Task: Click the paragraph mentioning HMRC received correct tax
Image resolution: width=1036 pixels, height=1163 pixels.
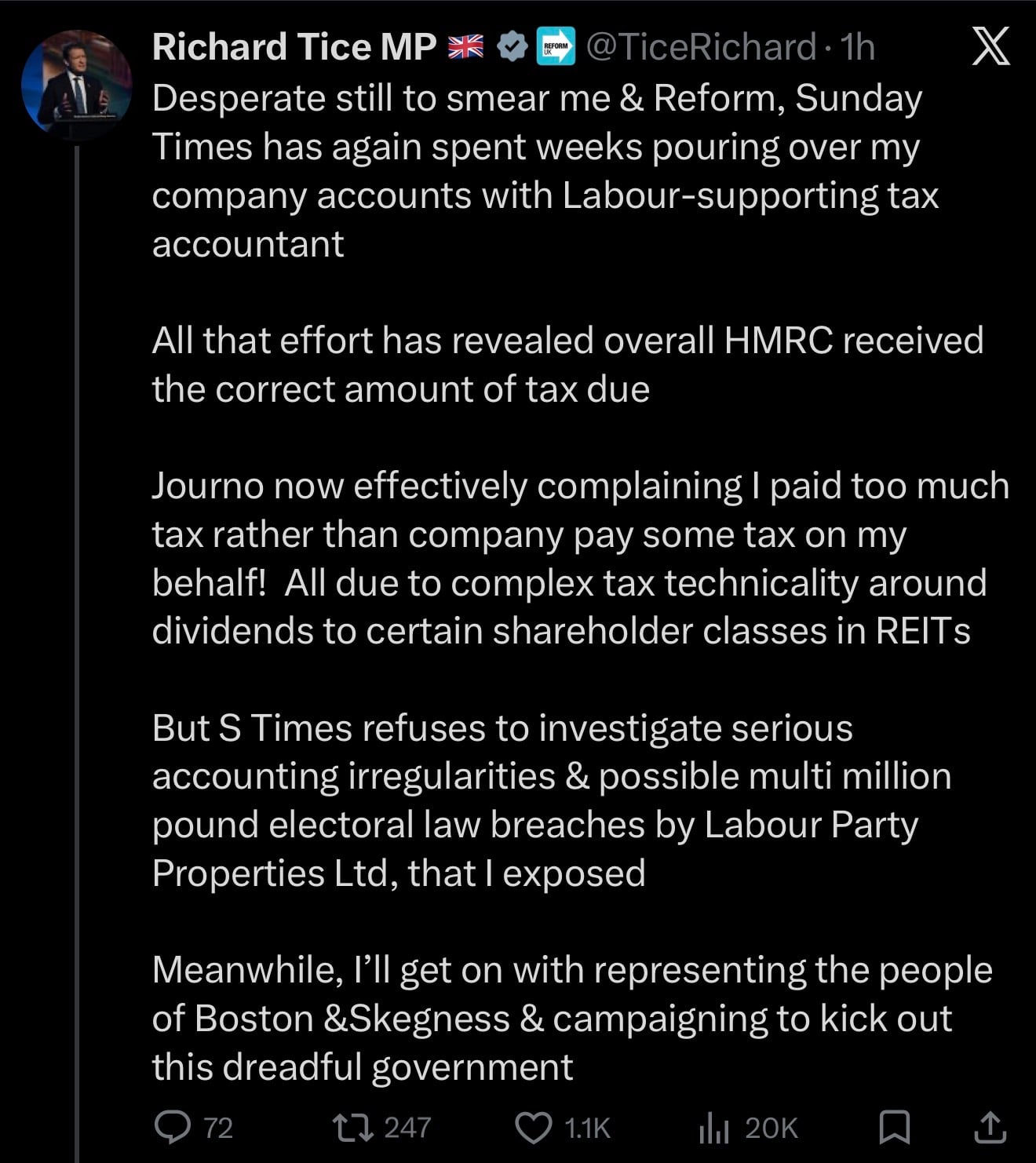Action: point(567,365)
